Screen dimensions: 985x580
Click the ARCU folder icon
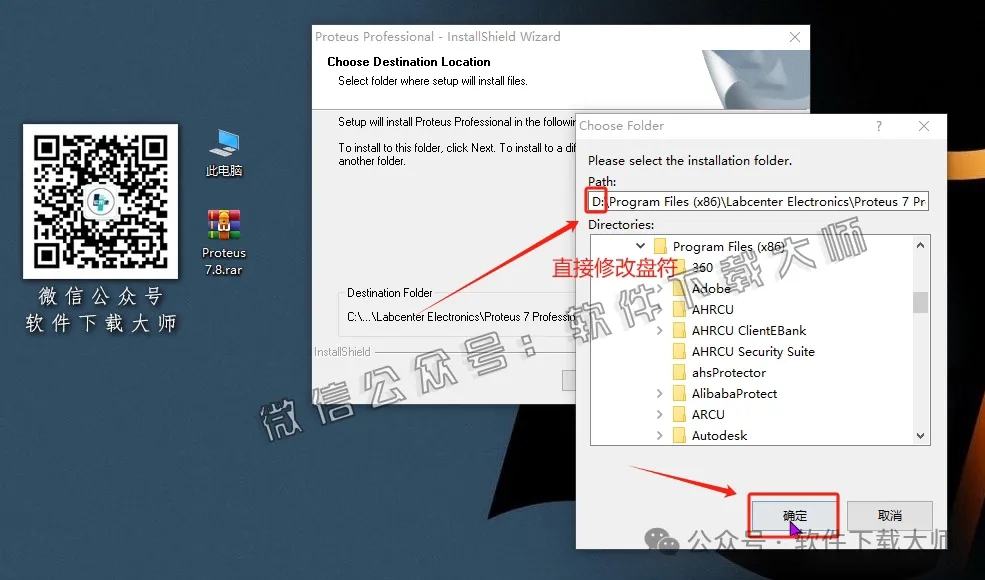coord(679,414)
